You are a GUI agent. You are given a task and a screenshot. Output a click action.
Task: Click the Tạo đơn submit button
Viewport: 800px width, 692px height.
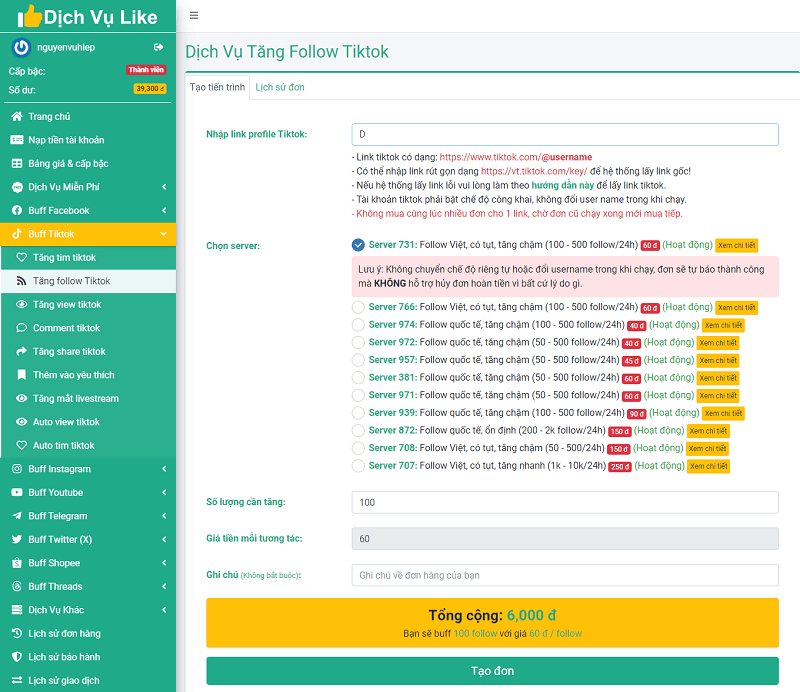[492, 671]
